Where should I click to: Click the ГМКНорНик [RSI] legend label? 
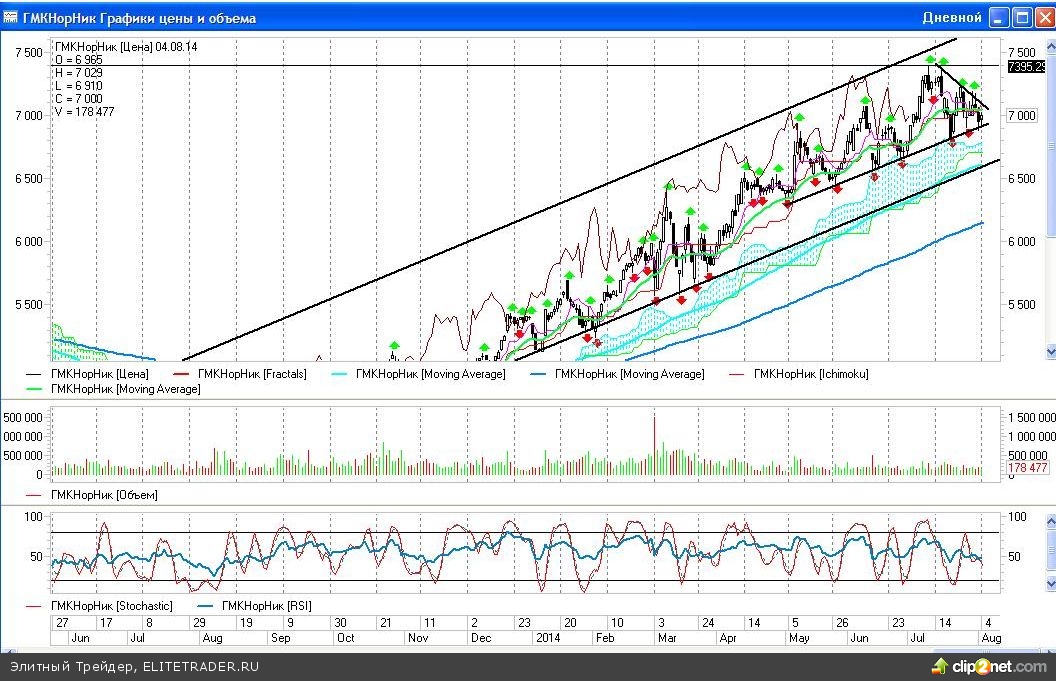265,605
